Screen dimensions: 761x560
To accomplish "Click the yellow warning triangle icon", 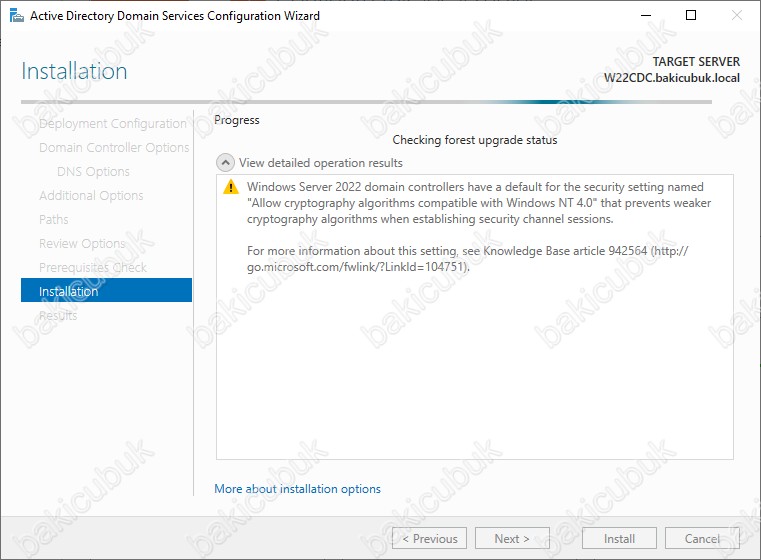I will tap(231, 187).
